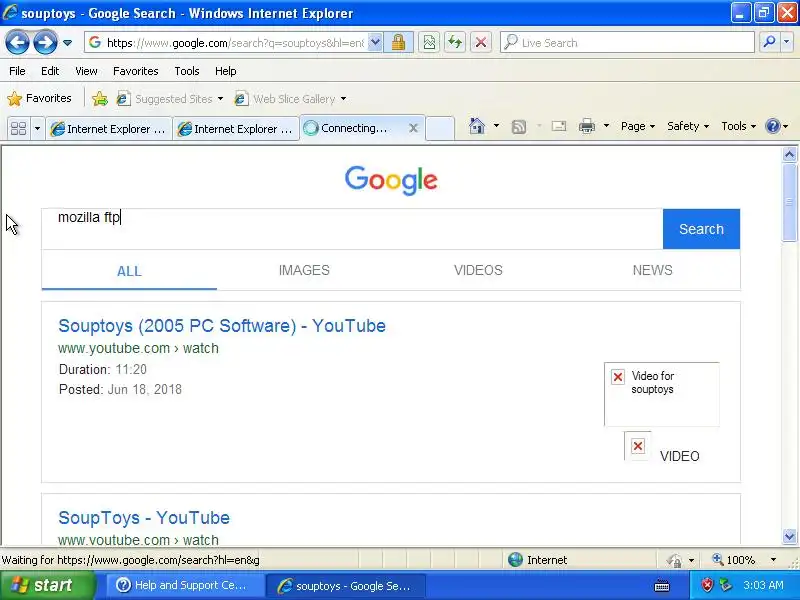
Task: Switch to VIDEOS results tab
Action: (x=478, y=270)
